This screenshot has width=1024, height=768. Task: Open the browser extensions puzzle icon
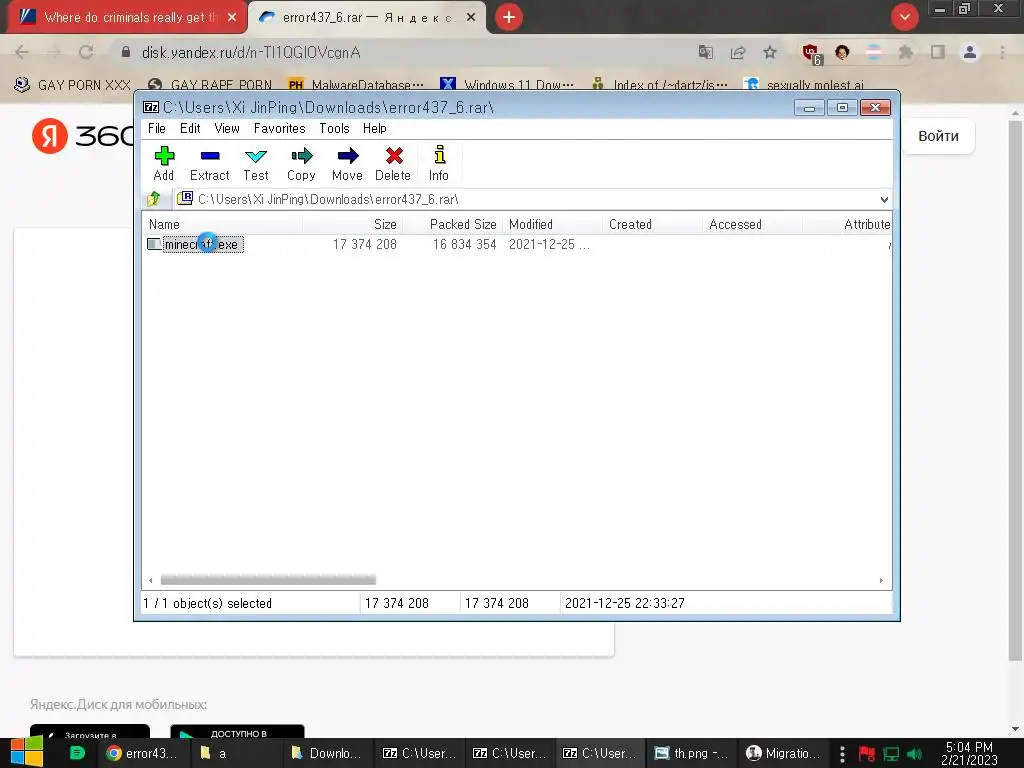905,52
